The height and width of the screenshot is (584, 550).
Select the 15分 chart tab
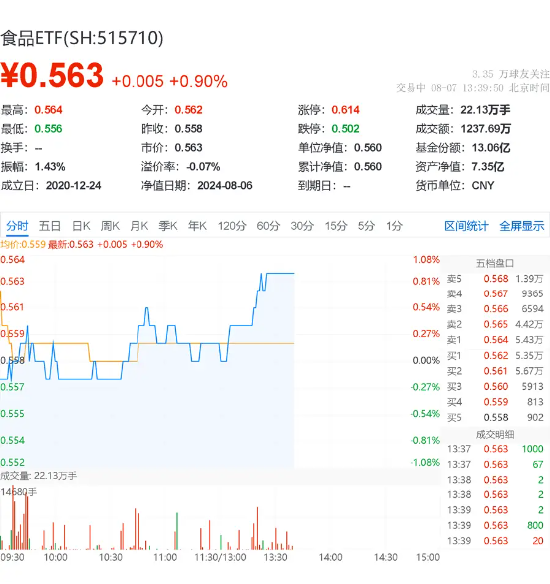(336, 226)
